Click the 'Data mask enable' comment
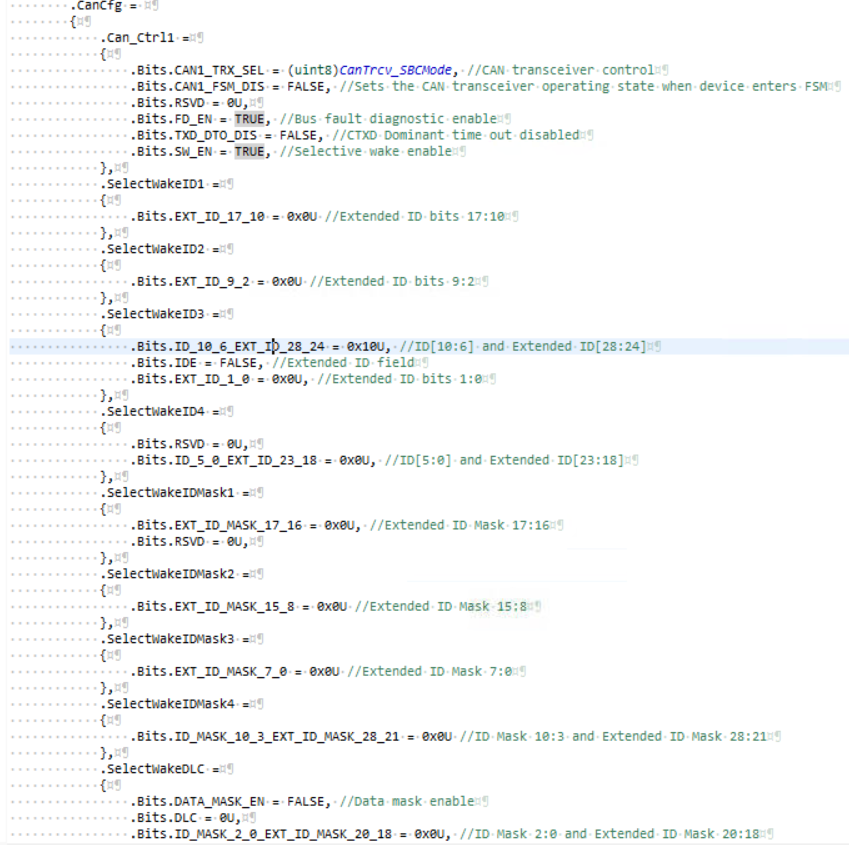 (x=407, y=801)
